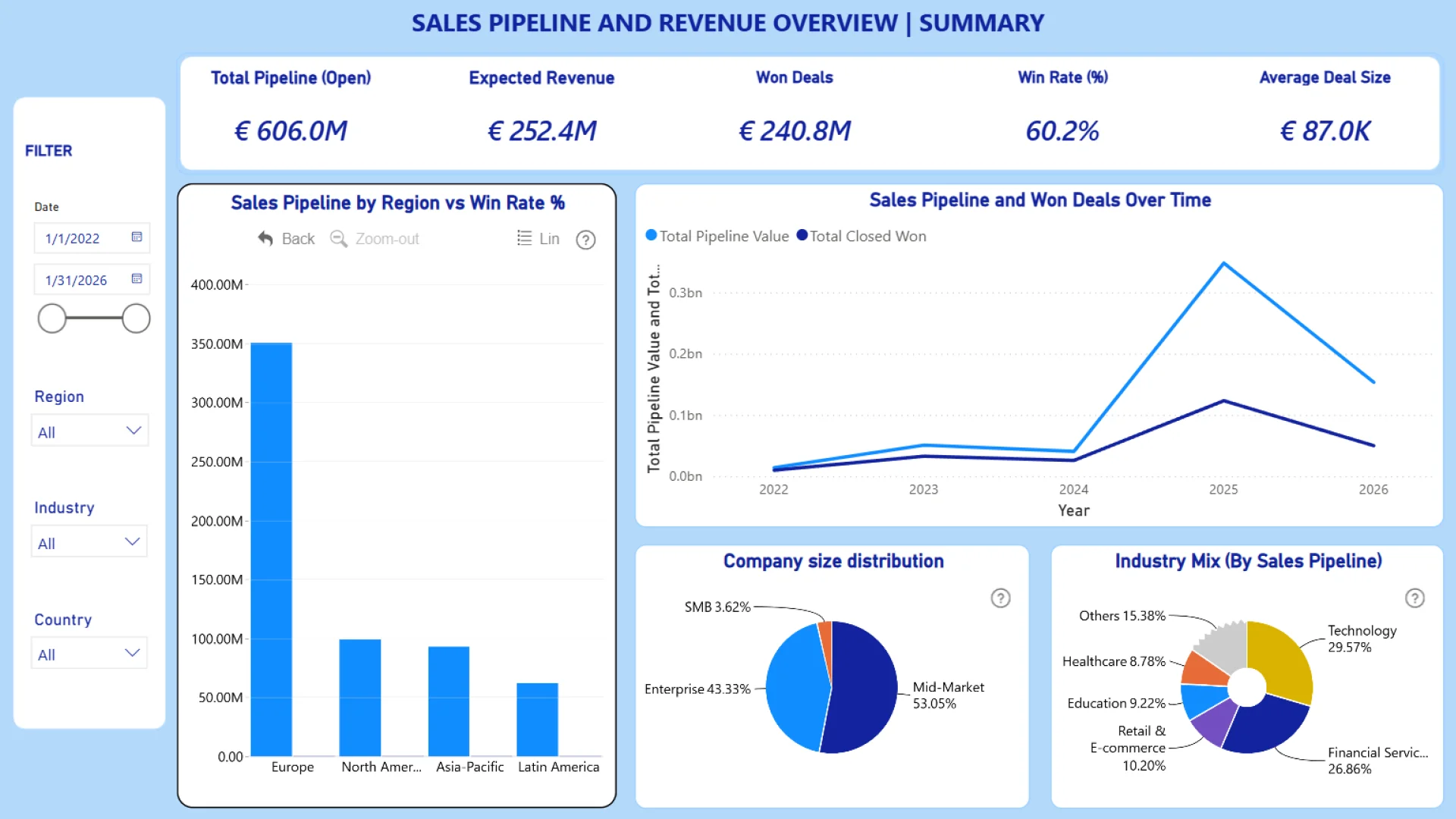Toggle the Lin scale list icon

point(524,238)
